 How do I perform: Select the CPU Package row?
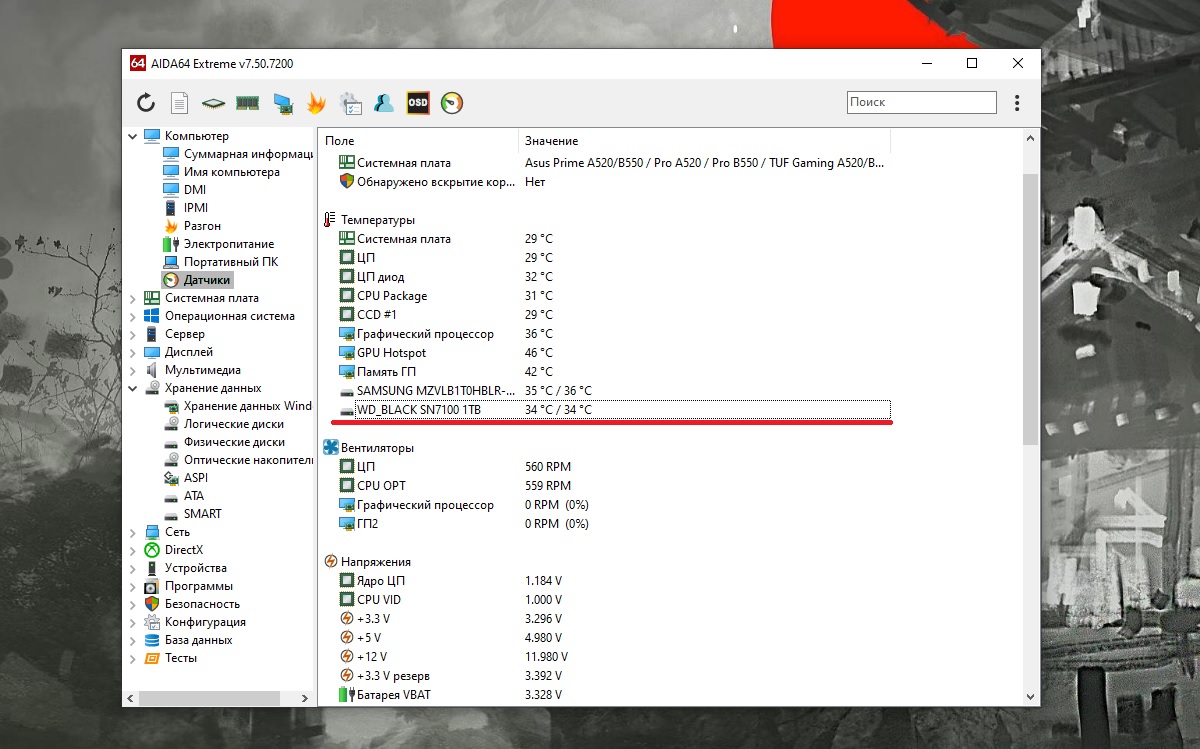(x=614, y=296)
